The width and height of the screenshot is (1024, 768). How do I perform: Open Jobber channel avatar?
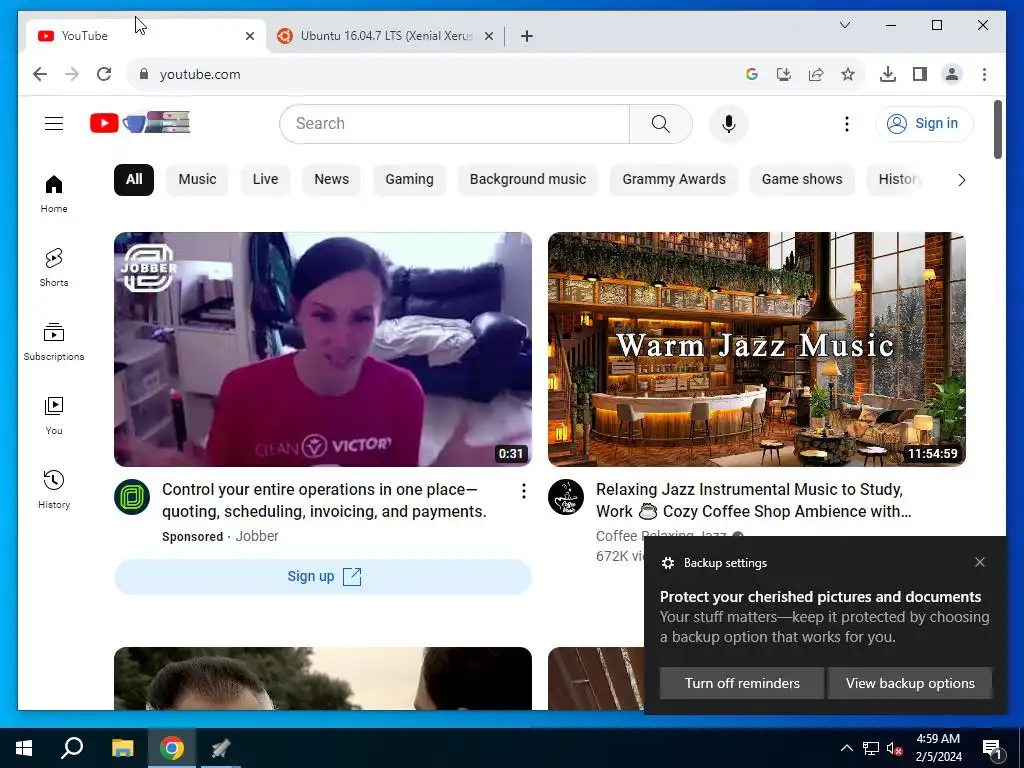(x=132, y=497)
